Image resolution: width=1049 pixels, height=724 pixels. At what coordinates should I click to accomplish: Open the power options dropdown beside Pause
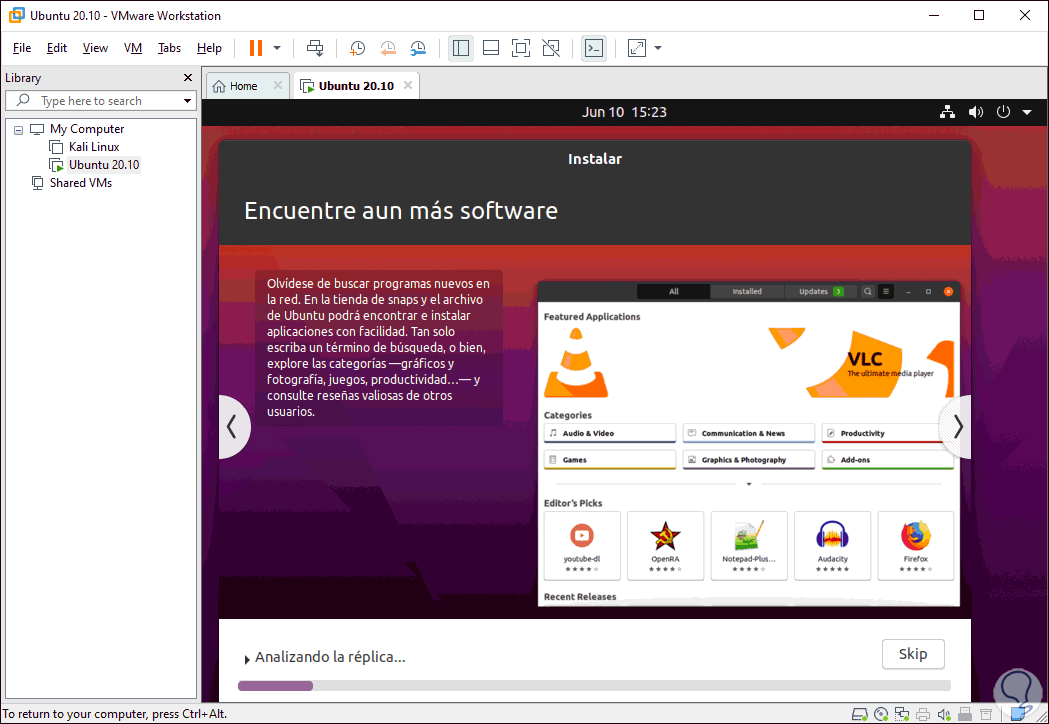tap(277, 48)
